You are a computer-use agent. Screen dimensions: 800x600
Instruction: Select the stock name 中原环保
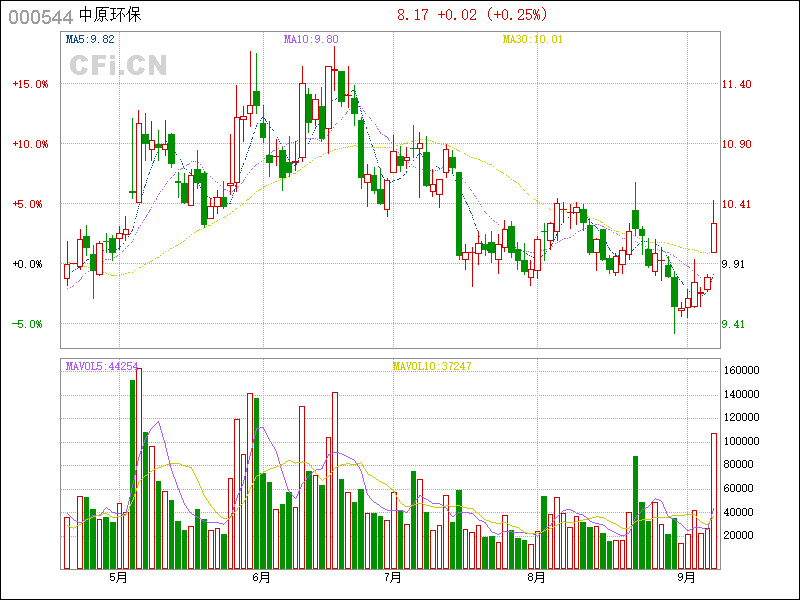coord(110,16)
